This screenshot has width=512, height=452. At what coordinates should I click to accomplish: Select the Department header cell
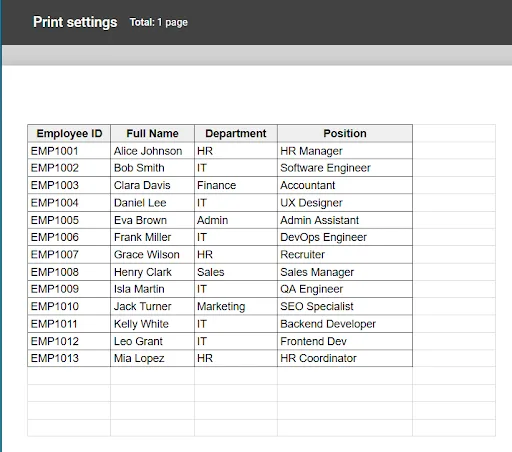click(236, 133)
